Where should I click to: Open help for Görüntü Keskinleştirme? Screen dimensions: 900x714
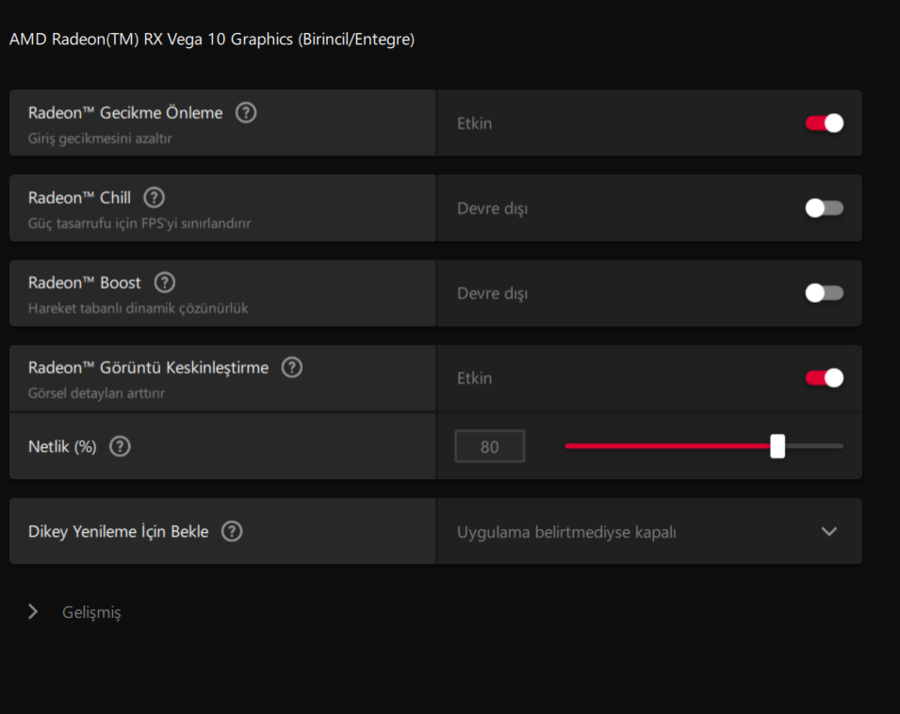coord(292,367)
